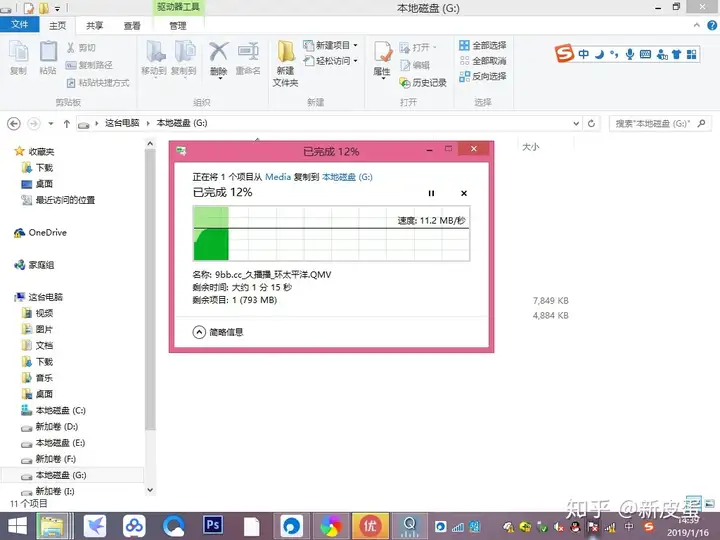This screenshot has height=540, width=720.
Task: Open the File tab
Action: pos(19,25)
